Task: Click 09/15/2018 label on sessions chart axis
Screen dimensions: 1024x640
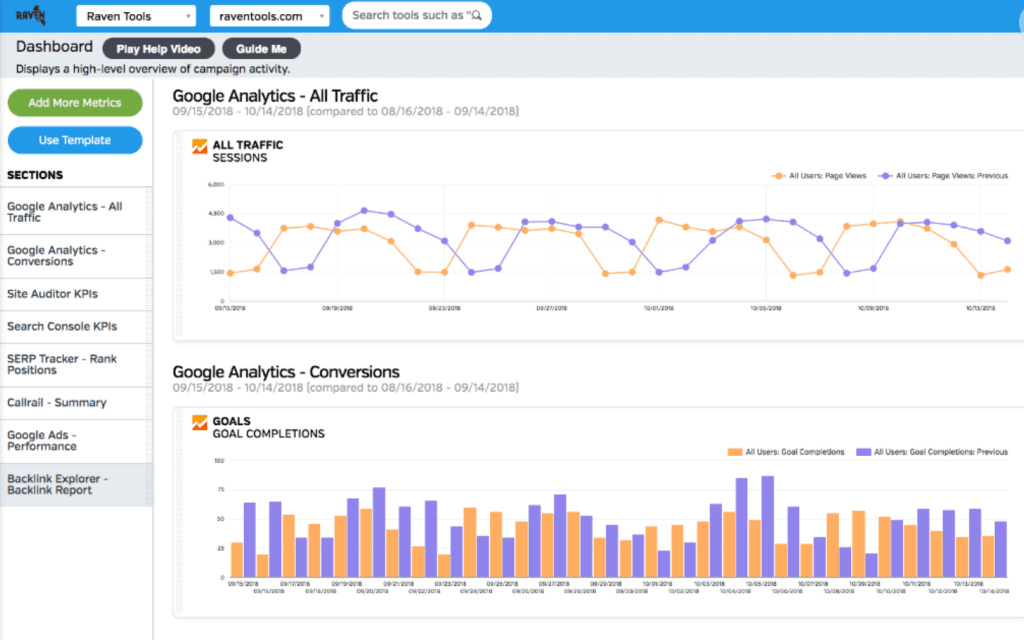Action: (x=231, y=308)
